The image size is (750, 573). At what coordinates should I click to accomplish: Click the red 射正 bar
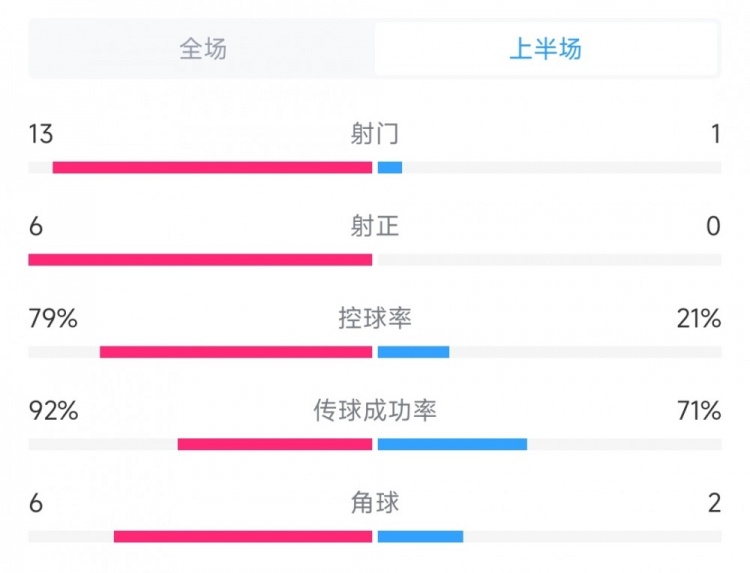(x=200, y=260)
